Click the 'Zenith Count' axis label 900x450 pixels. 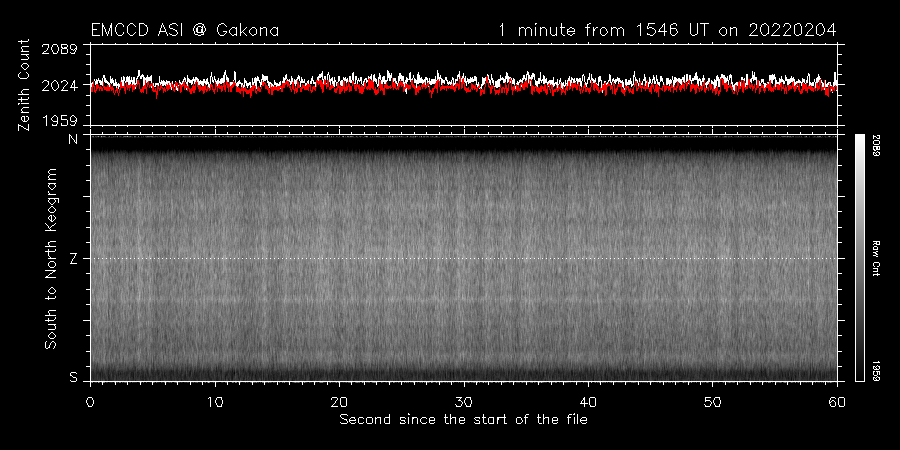coord(24,85)
